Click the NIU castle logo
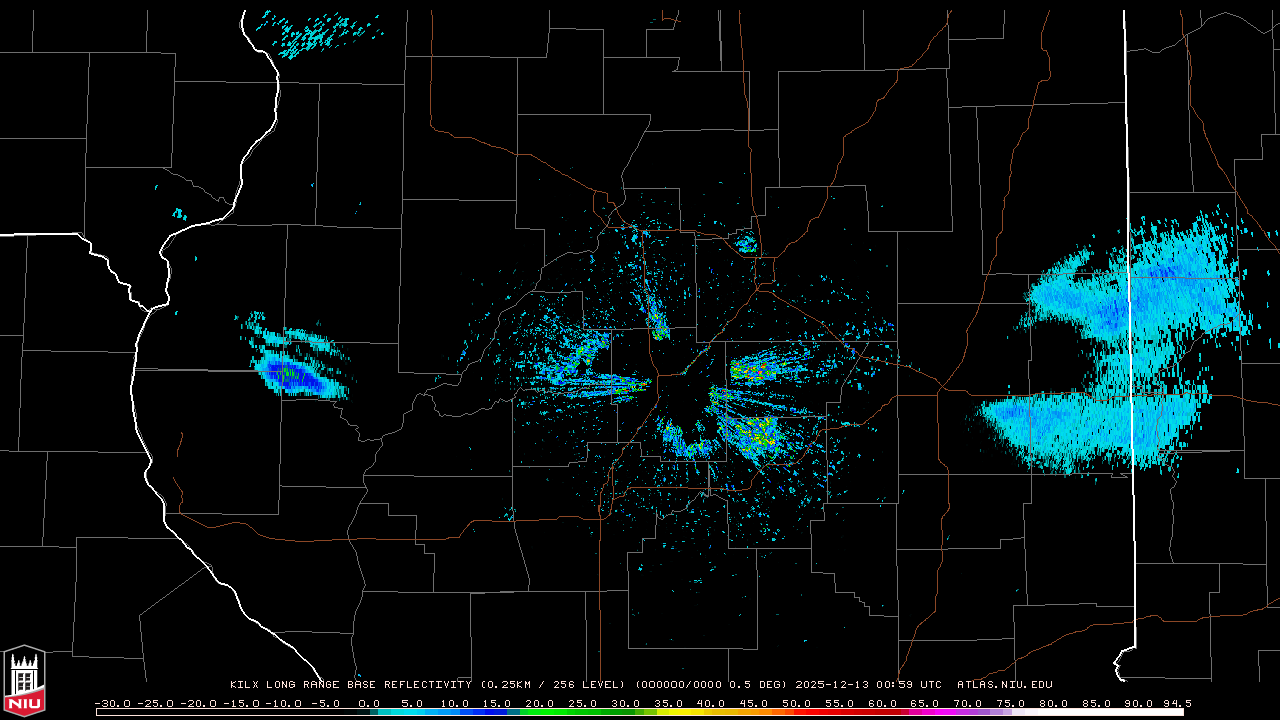The height and width of the screenshot is (720, 1280). 24,681
